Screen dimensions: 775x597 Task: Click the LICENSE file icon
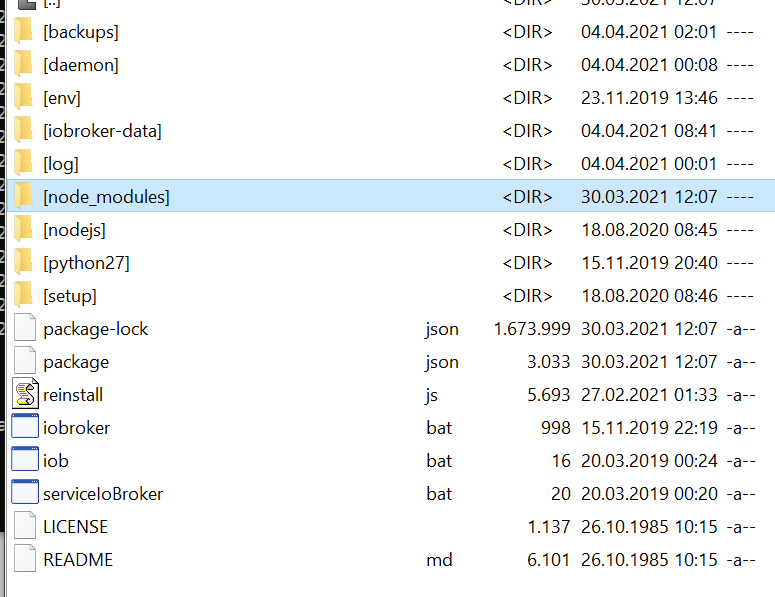coord(25,526)
